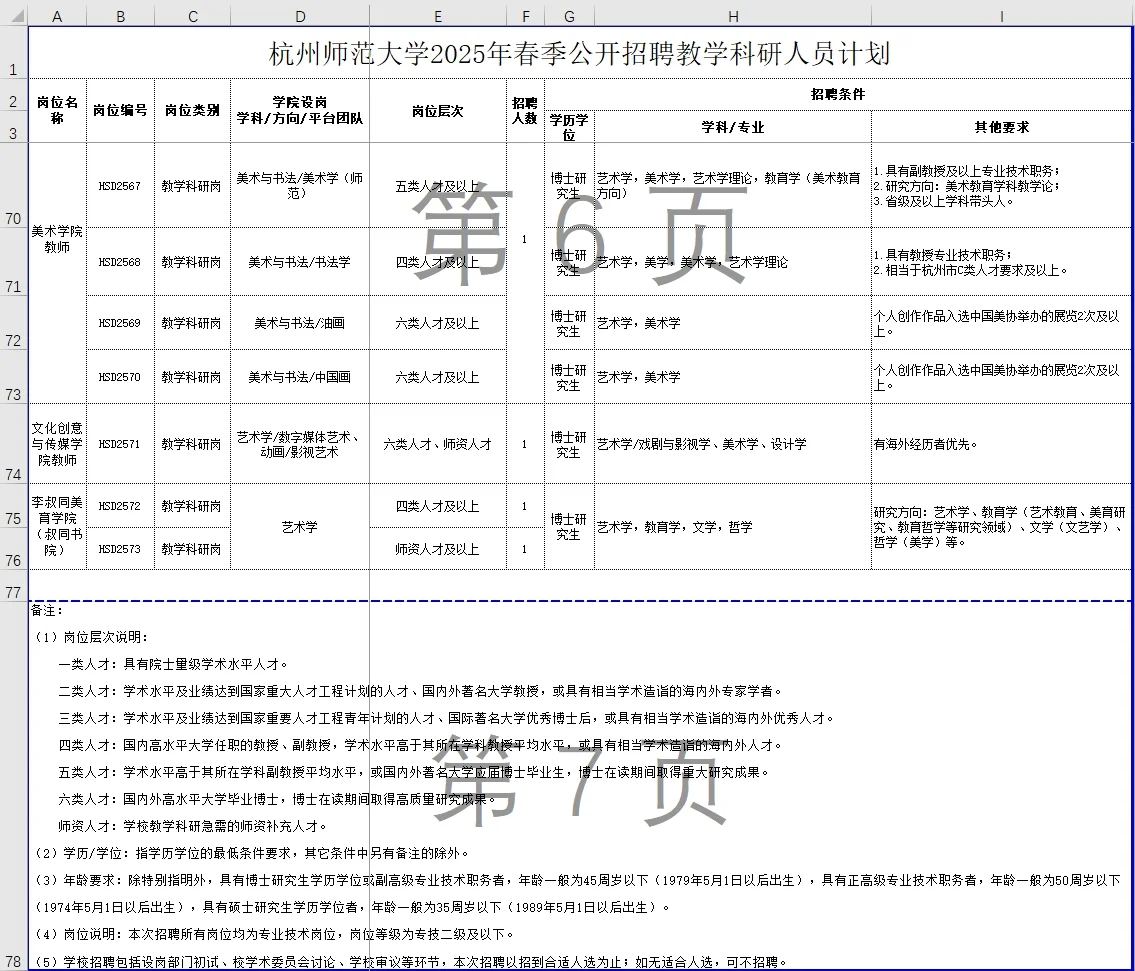1135x971 pixels.
Task: Click the 岗位编号 header cell
Action: coord(120,110)
